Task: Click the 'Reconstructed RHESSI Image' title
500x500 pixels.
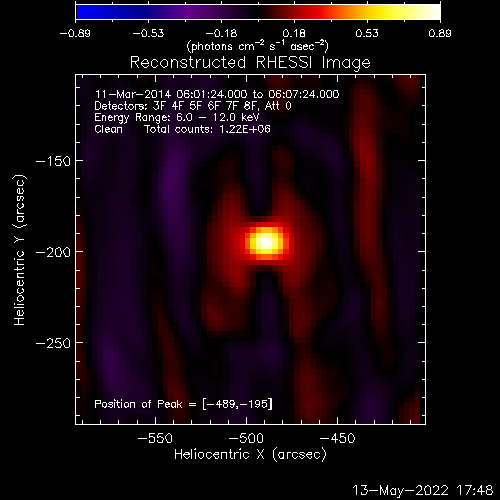Action: (250, 63)
